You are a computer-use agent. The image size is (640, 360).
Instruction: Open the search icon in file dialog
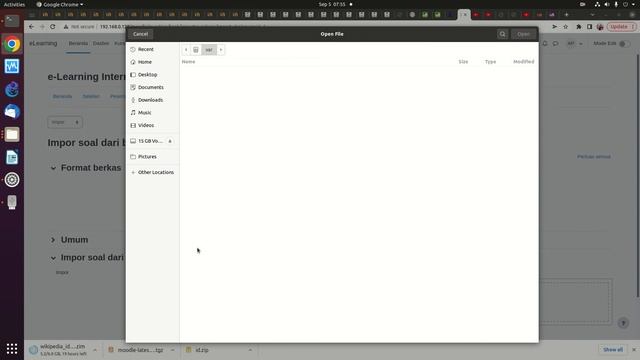pos(502,34)
